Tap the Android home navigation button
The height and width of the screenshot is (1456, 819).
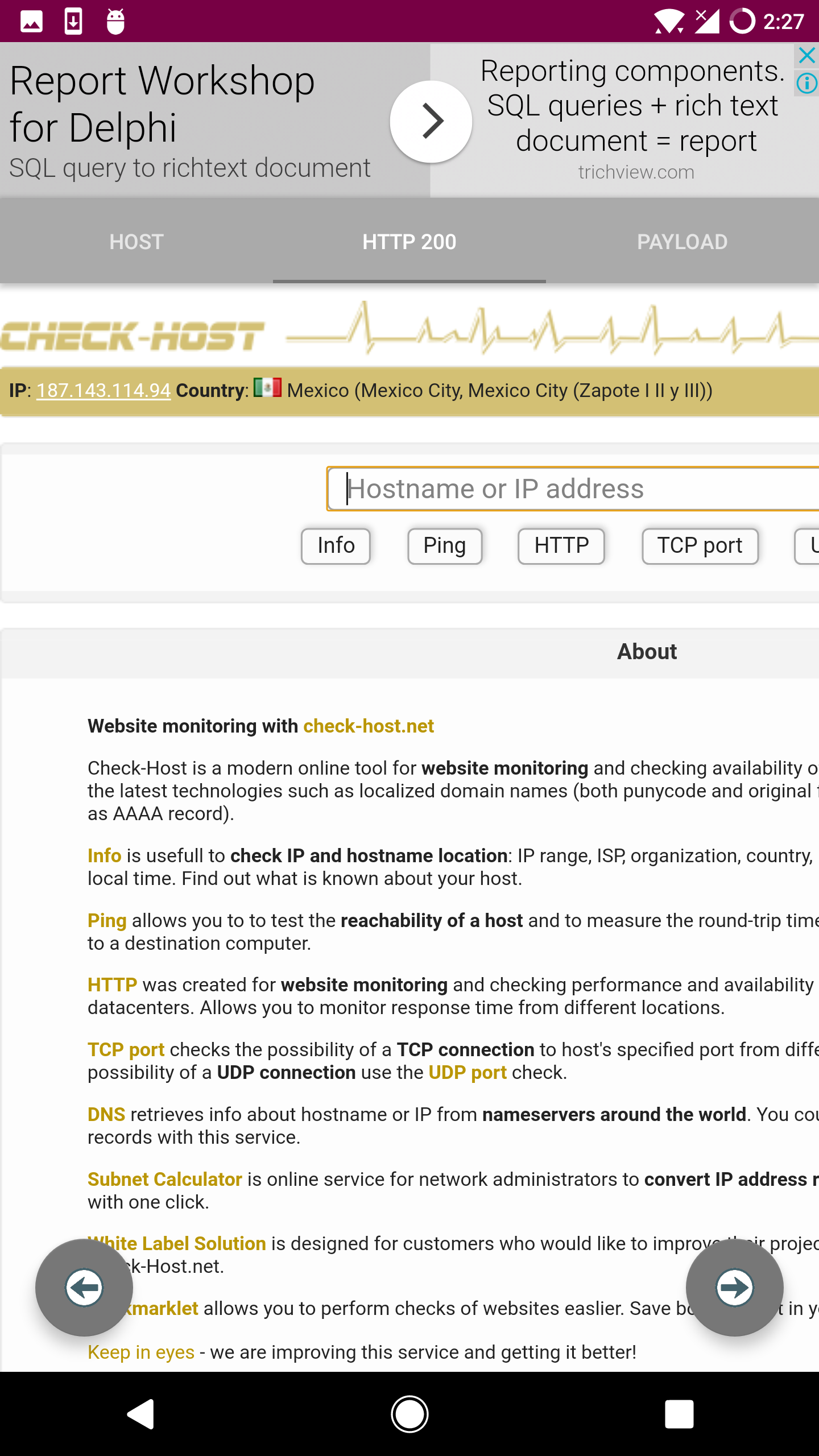(x=409, y=1414)
